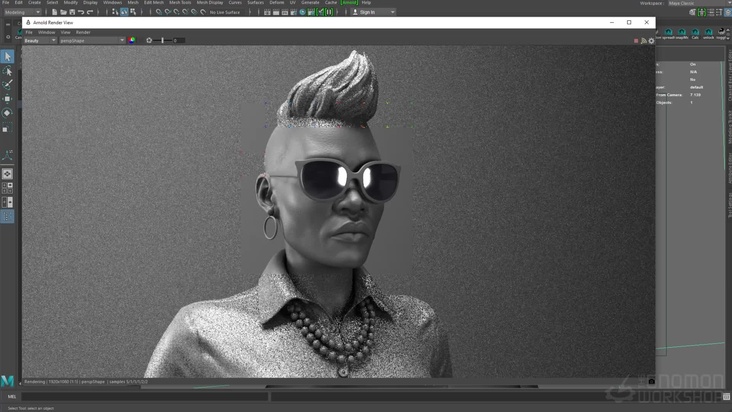732x412 pixels.
Task: Click Select by object type icon
Action: 124,12
